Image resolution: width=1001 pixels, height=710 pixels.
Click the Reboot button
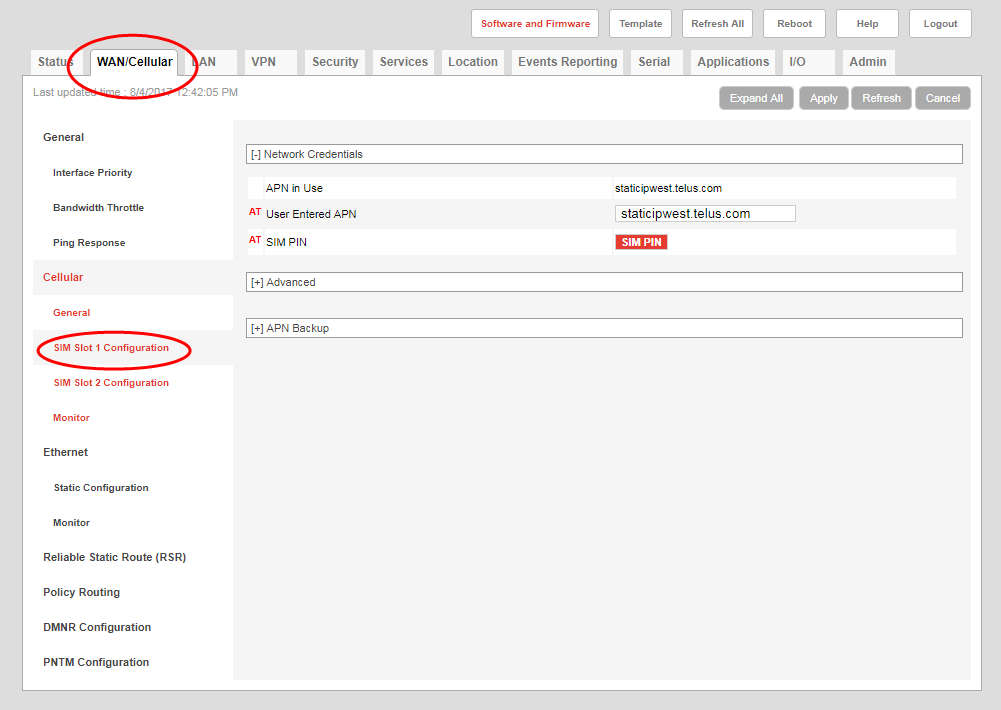pyautogui.click(x=794, y=24)
